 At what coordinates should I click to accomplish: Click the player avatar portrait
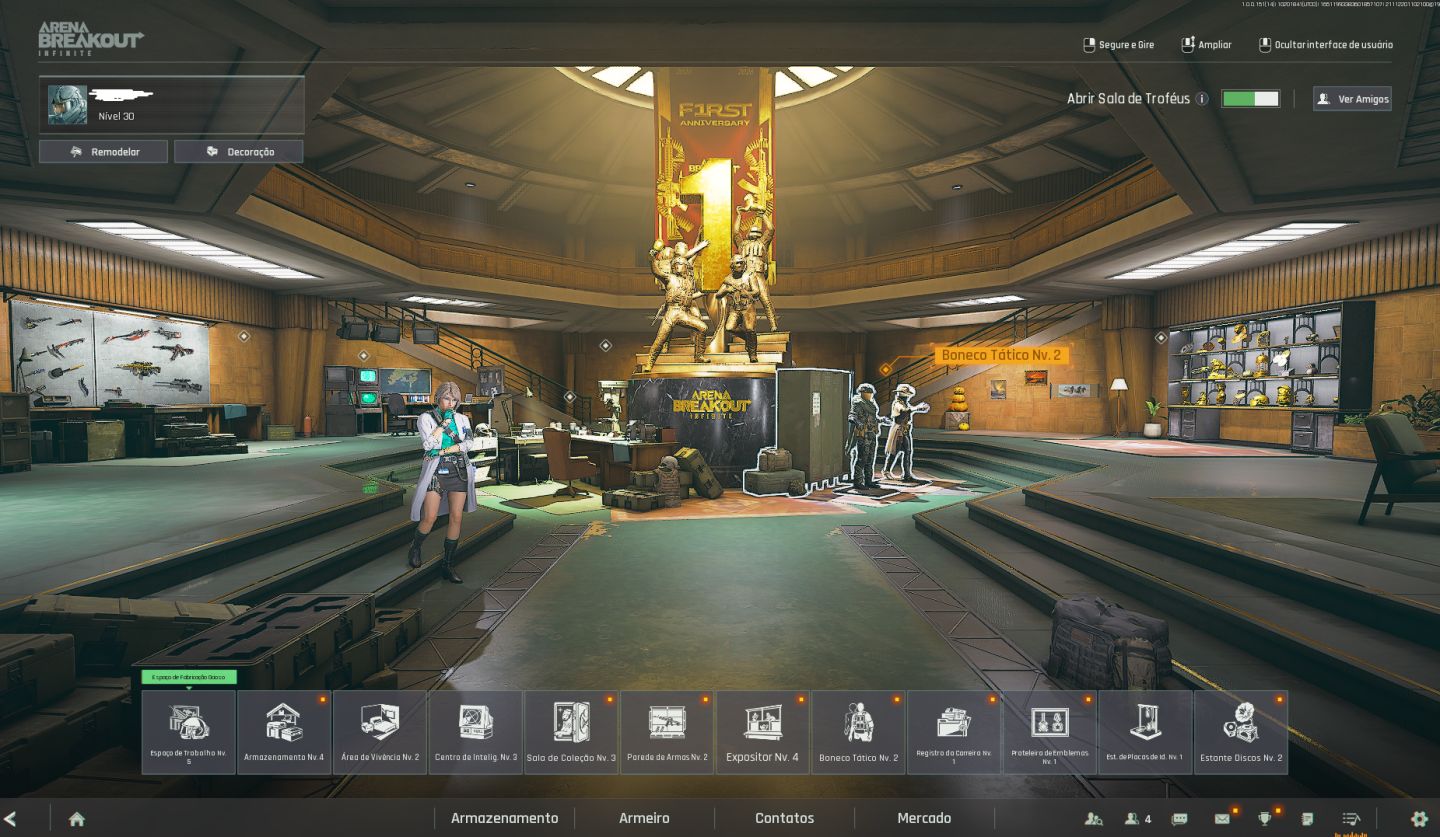pyautogui.click(x=67, y=104)
